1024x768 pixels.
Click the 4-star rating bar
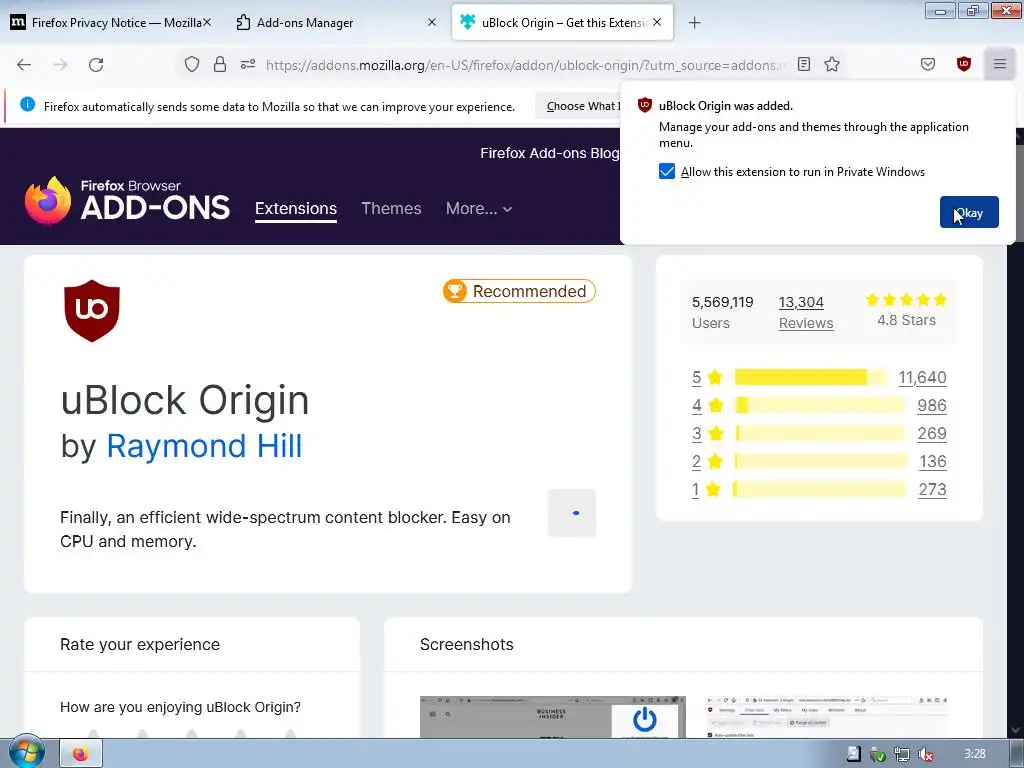(820, 405)
